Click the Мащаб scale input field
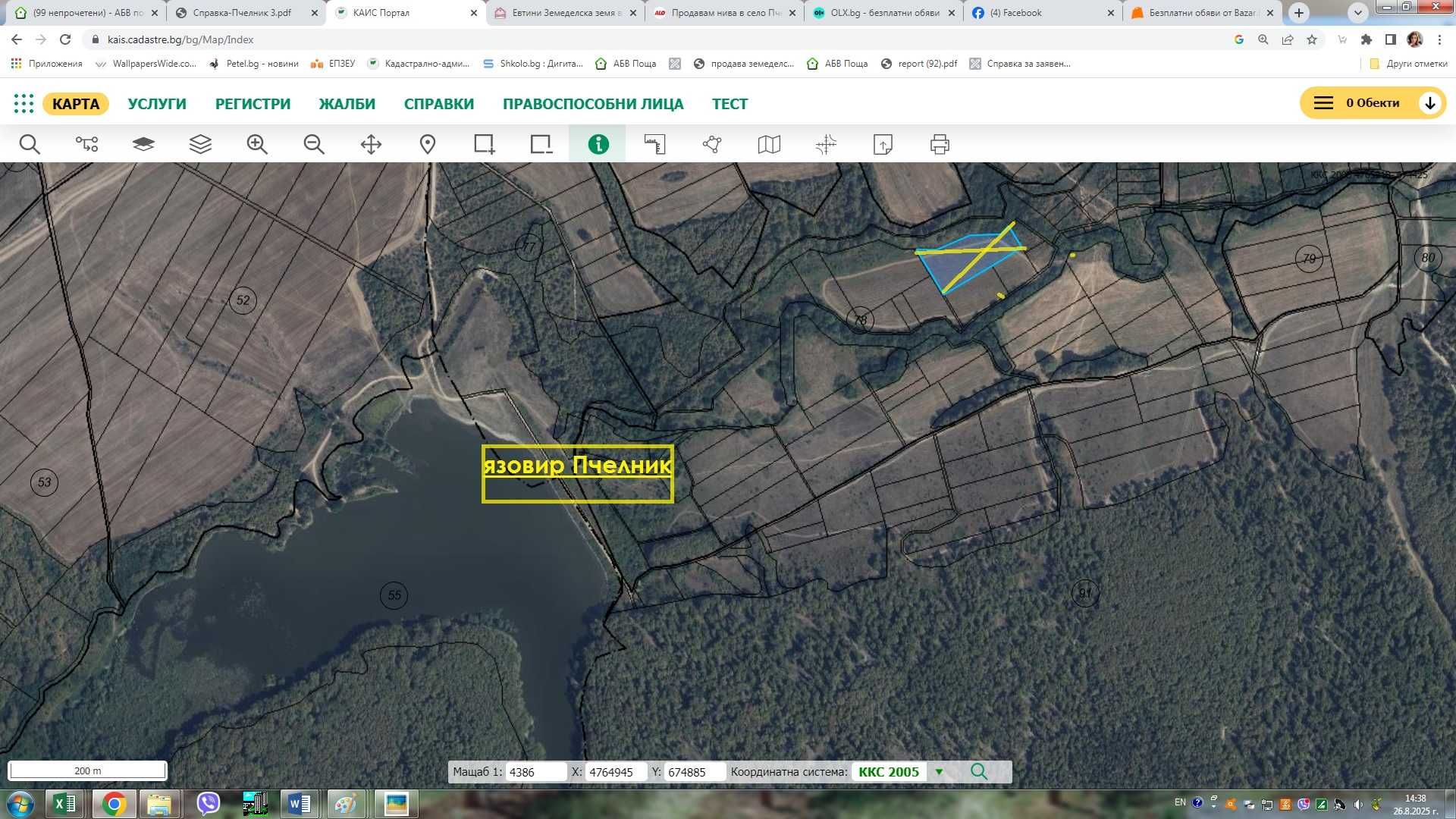The width and height of the screenshot is (1456, 819). (536, 772)
